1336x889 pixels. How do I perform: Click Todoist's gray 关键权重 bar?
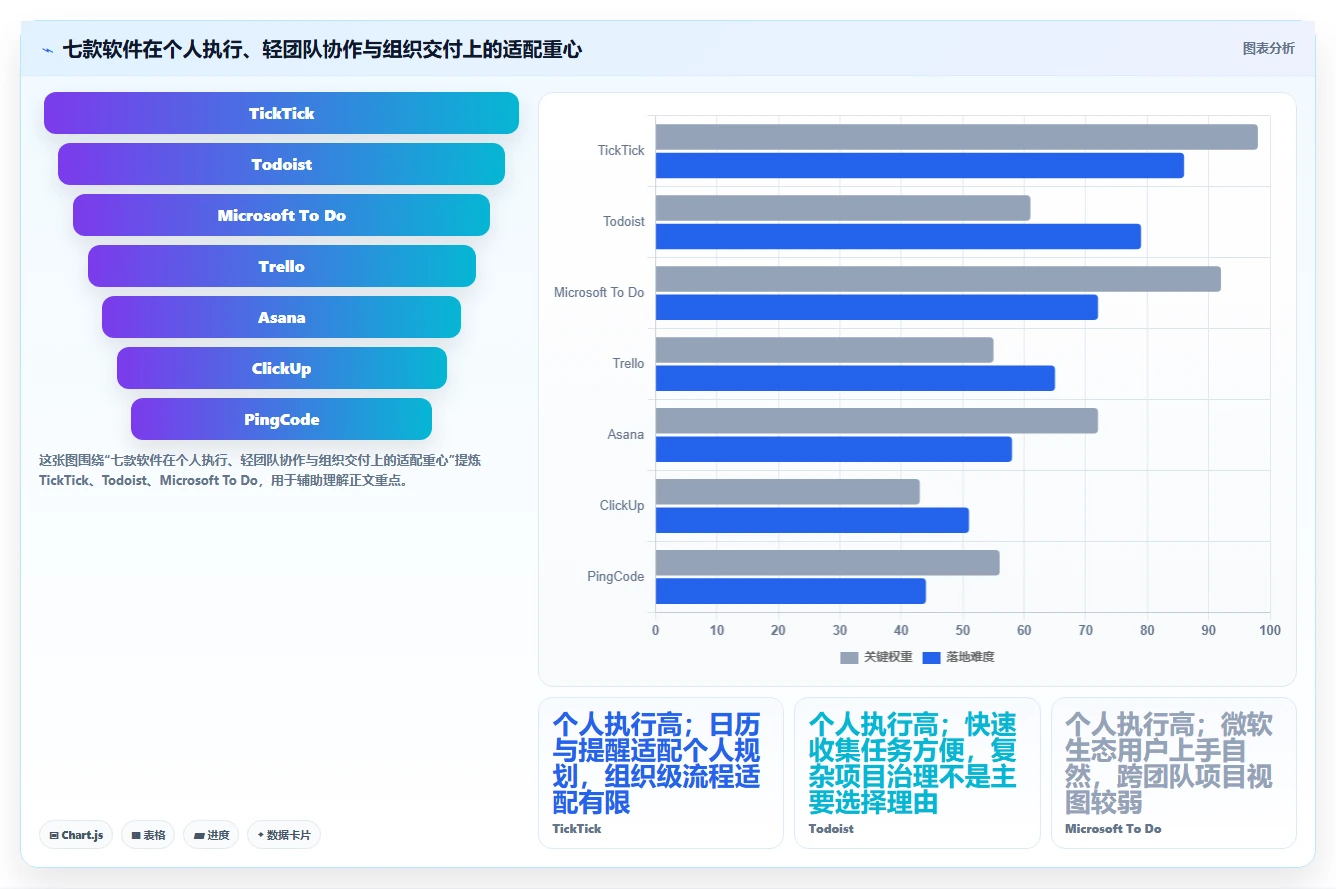point(842,208)
